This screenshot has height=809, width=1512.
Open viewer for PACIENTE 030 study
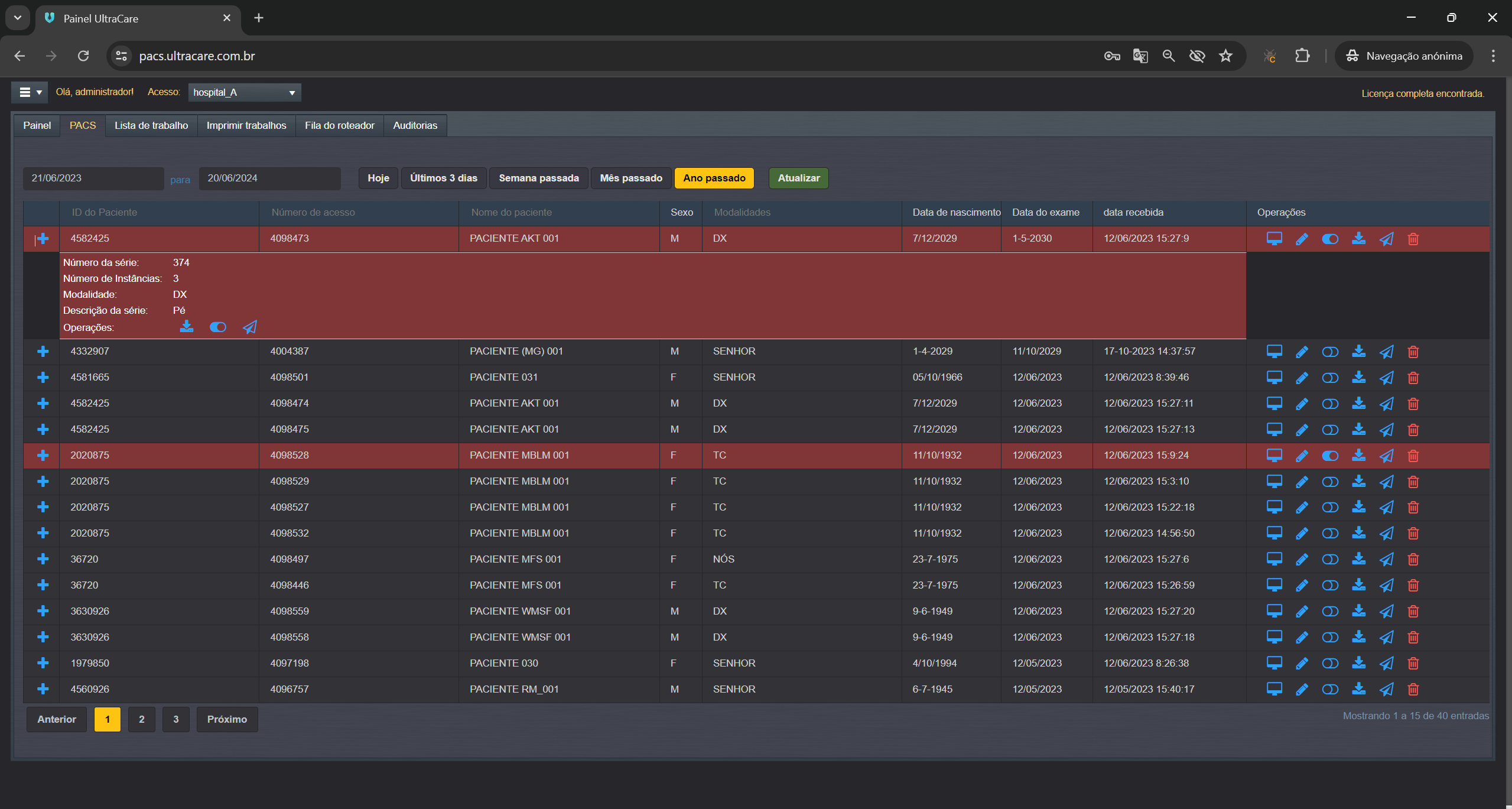1274,663
